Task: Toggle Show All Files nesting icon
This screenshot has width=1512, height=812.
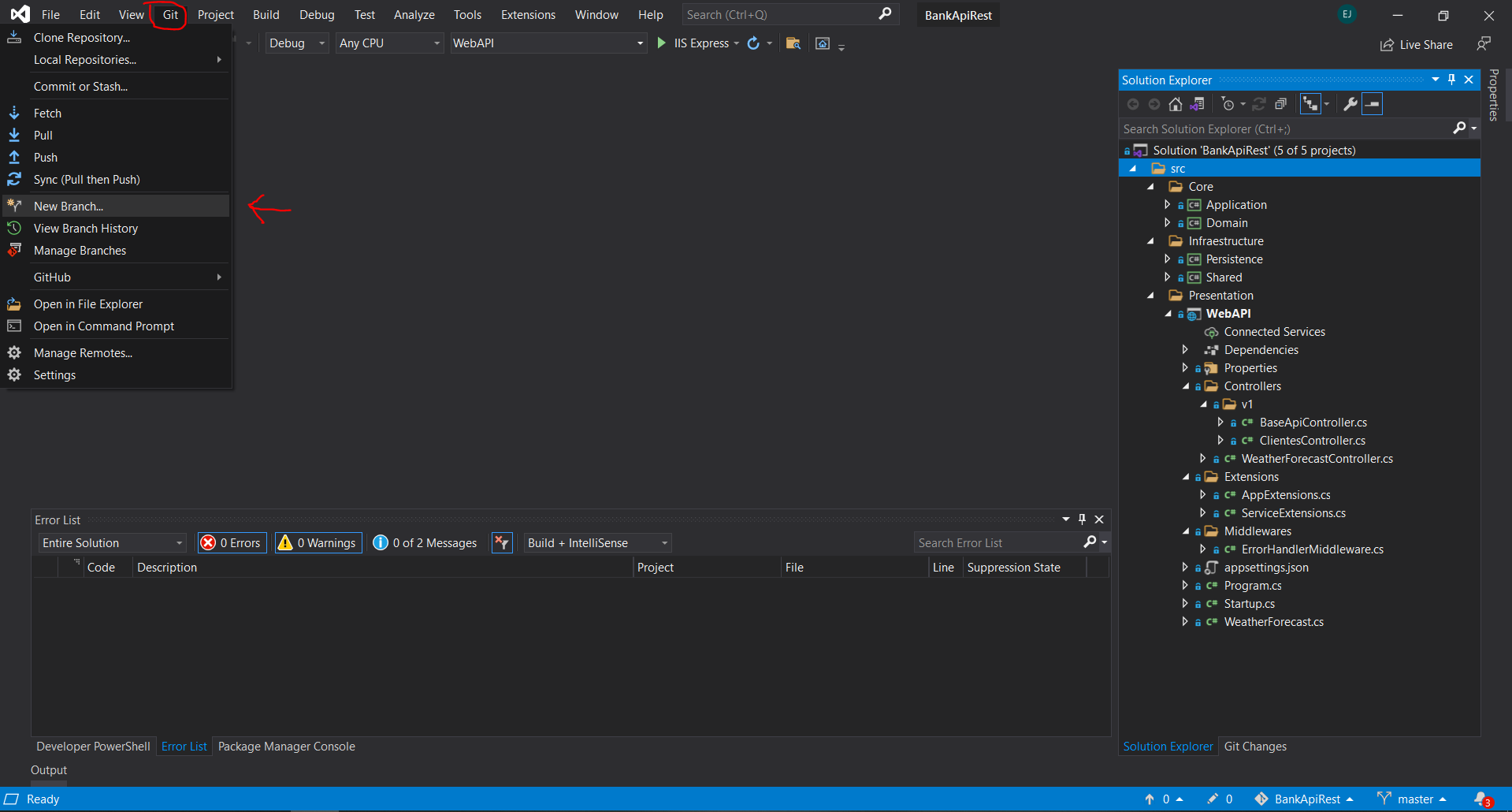Action: (x=1310, y=104)
